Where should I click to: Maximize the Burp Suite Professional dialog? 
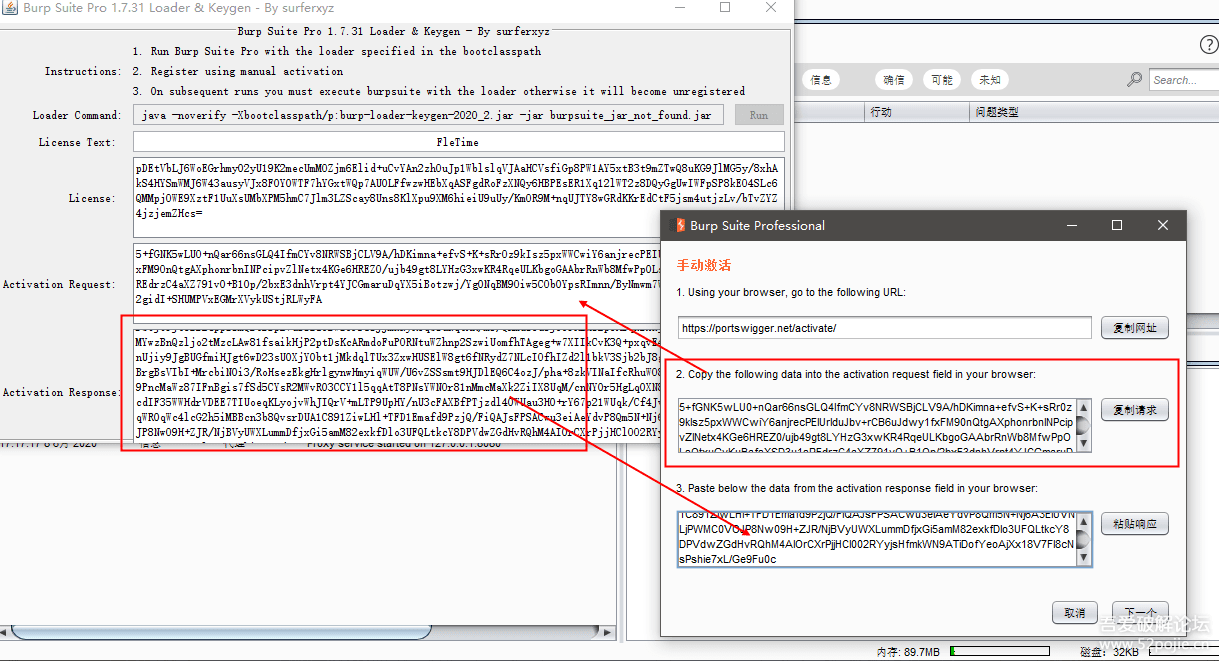click(x=1117, y=225)
